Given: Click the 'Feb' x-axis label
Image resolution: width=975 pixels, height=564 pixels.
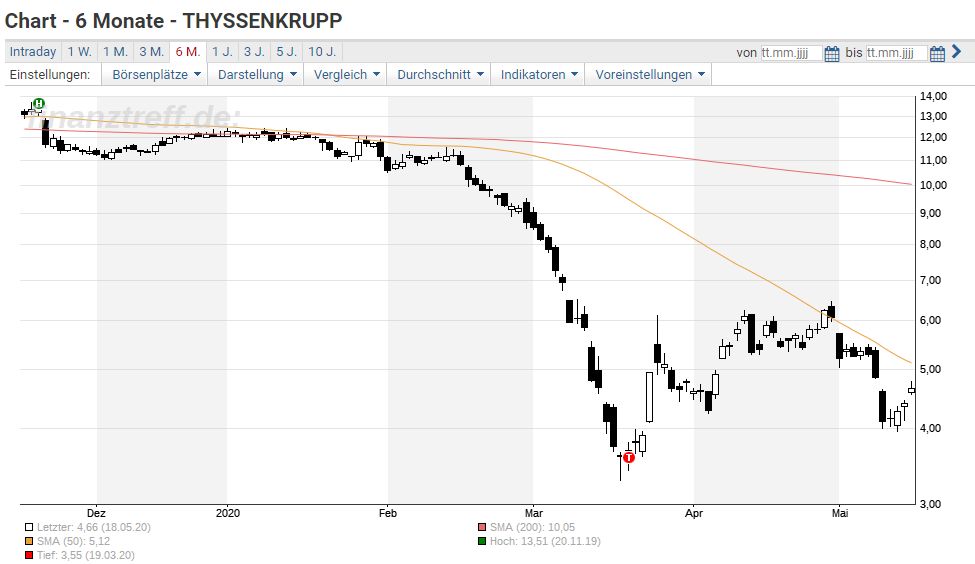Looking at the screenshot, I should [387, 513].
